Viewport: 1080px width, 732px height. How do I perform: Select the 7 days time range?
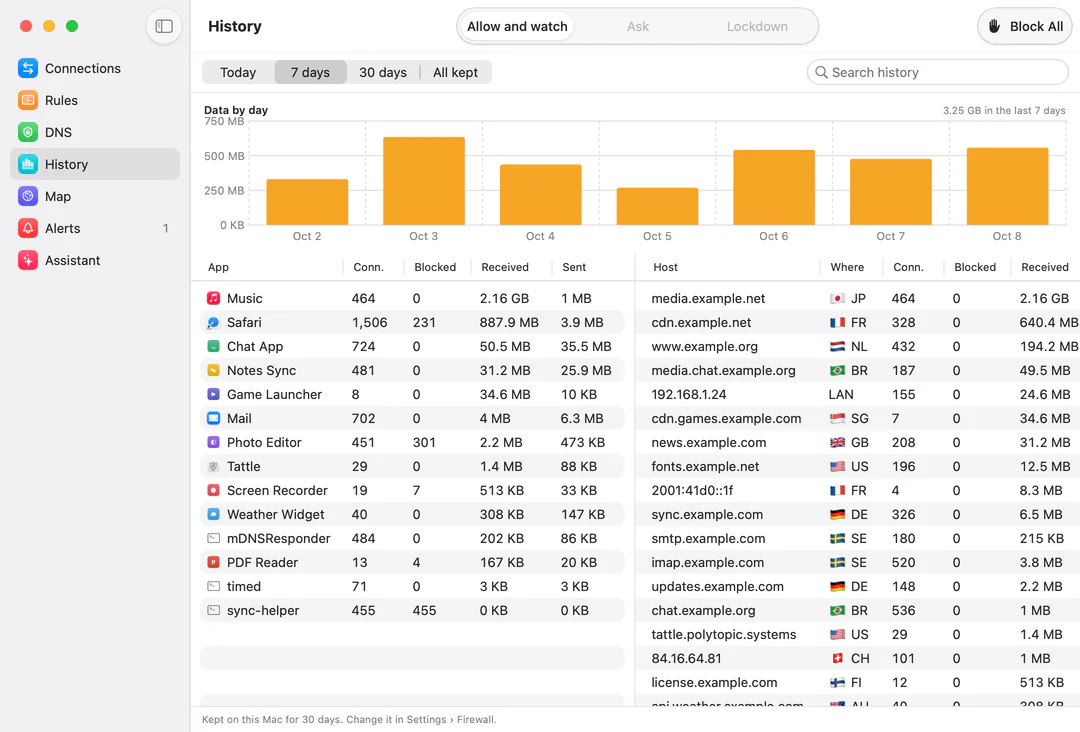click(x=310, y=72)
